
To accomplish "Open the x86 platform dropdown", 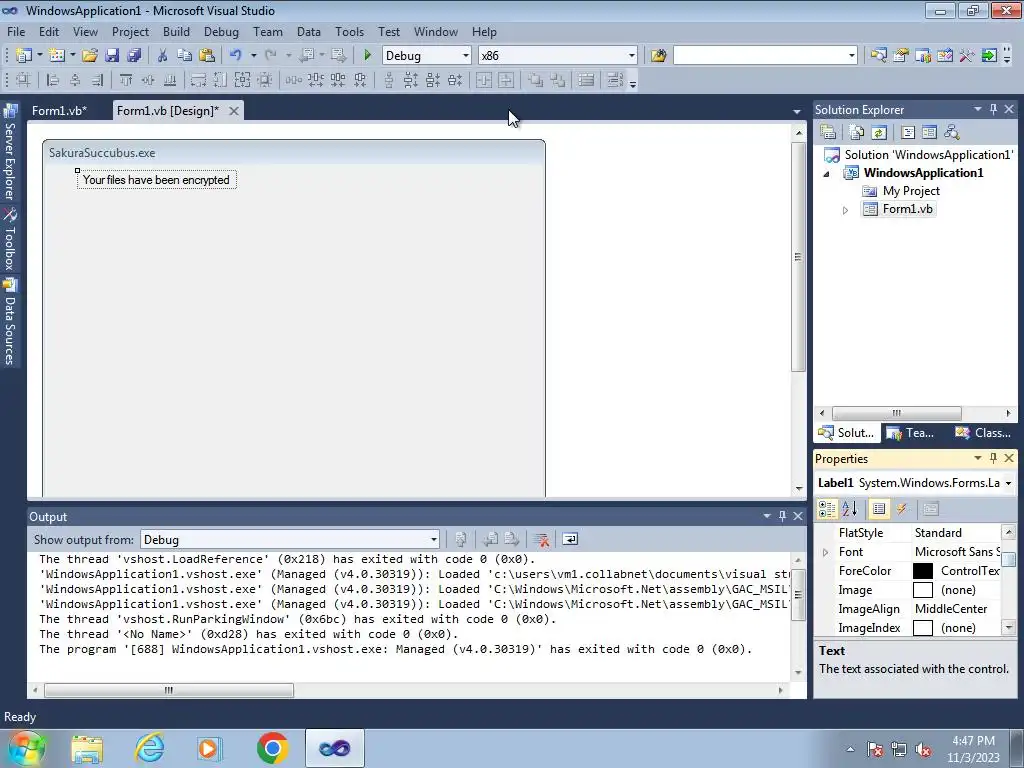I will (x=632, y=56).
